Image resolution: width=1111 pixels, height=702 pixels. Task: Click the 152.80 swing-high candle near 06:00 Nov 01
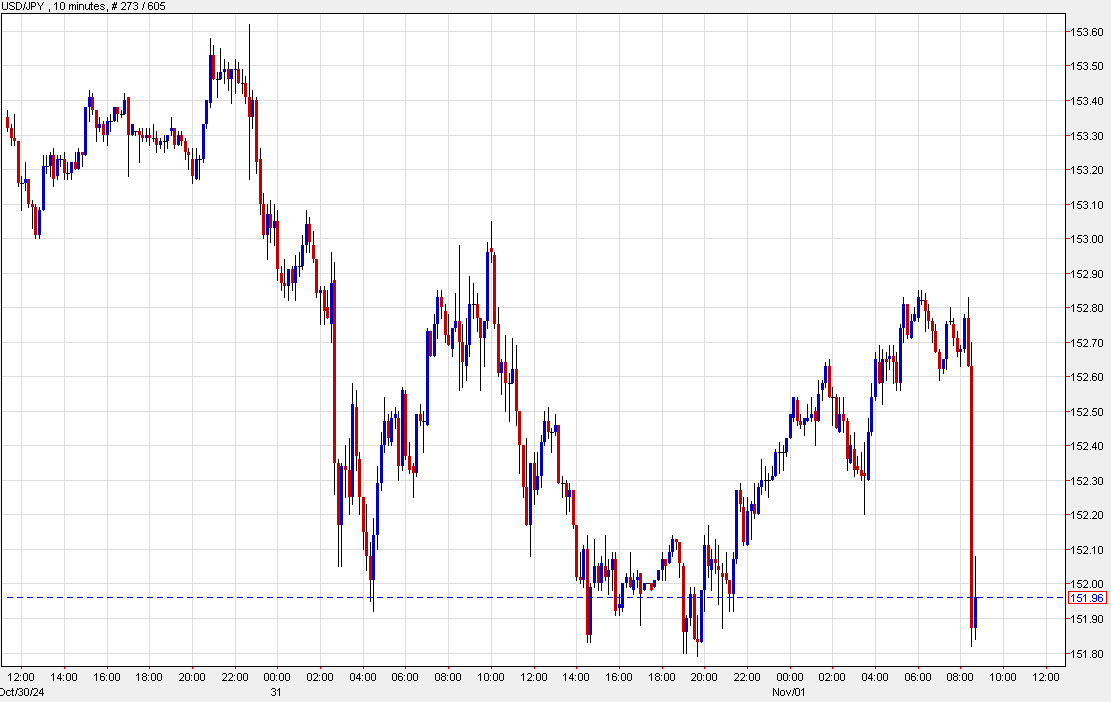919,310
